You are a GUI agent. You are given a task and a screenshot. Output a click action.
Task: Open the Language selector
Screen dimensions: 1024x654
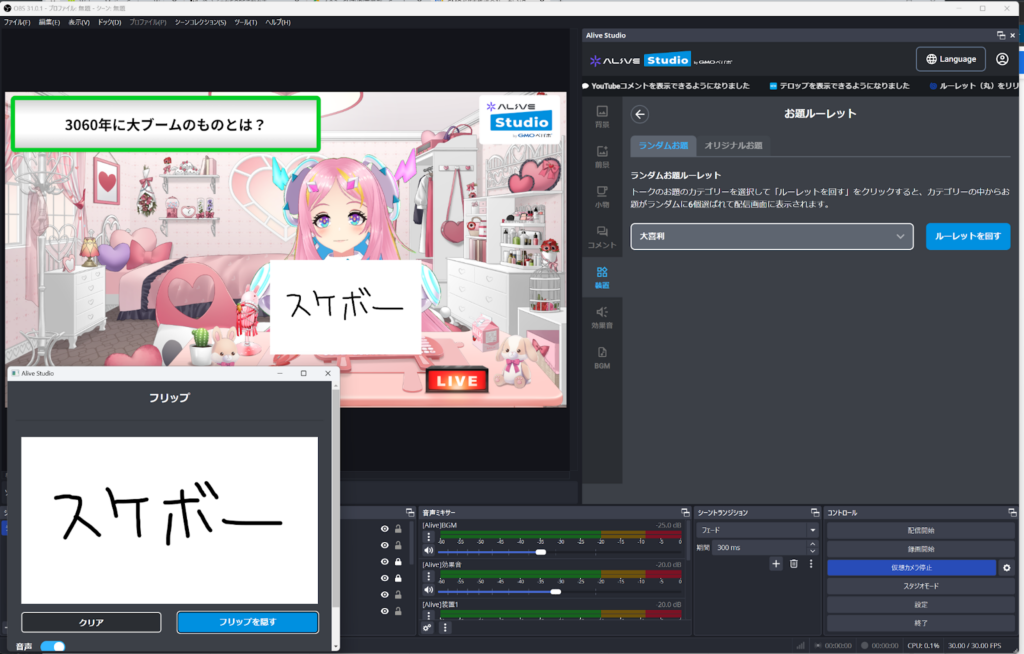(x=950, y=59)
